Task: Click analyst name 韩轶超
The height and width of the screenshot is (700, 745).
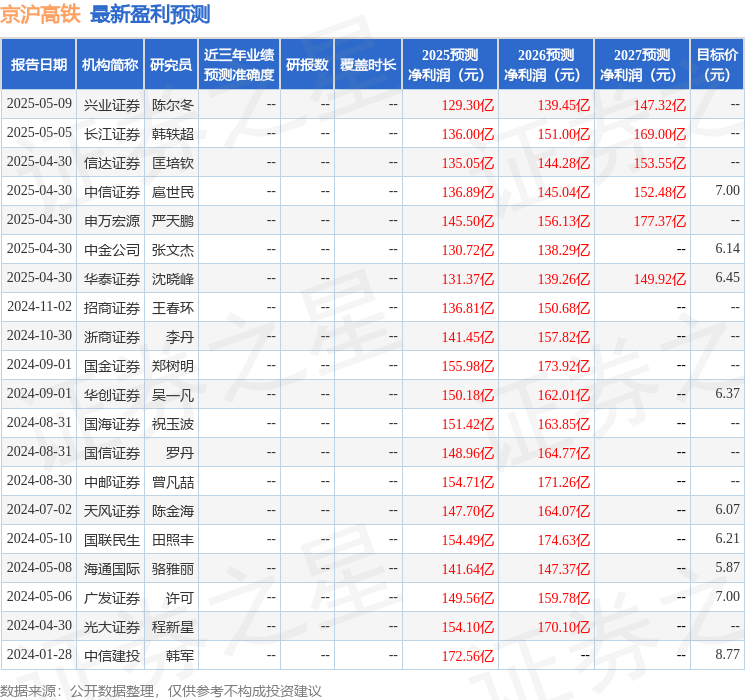Action: 172,133
